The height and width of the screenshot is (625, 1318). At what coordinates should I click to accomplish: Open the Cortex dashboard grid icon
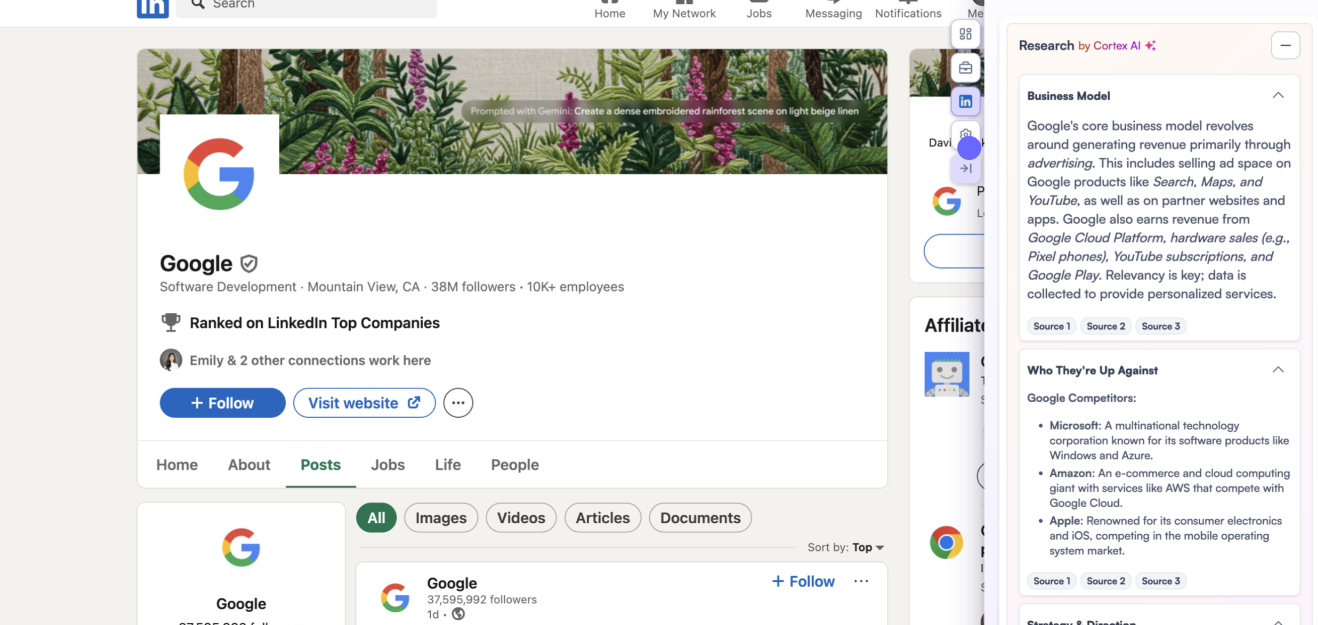(965, 34)
